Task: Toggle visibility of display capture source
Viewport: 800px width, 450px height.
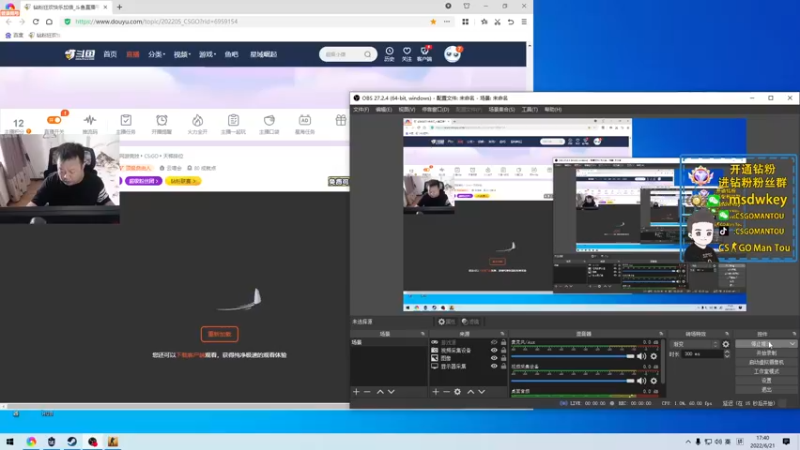Action: (494, 366)
